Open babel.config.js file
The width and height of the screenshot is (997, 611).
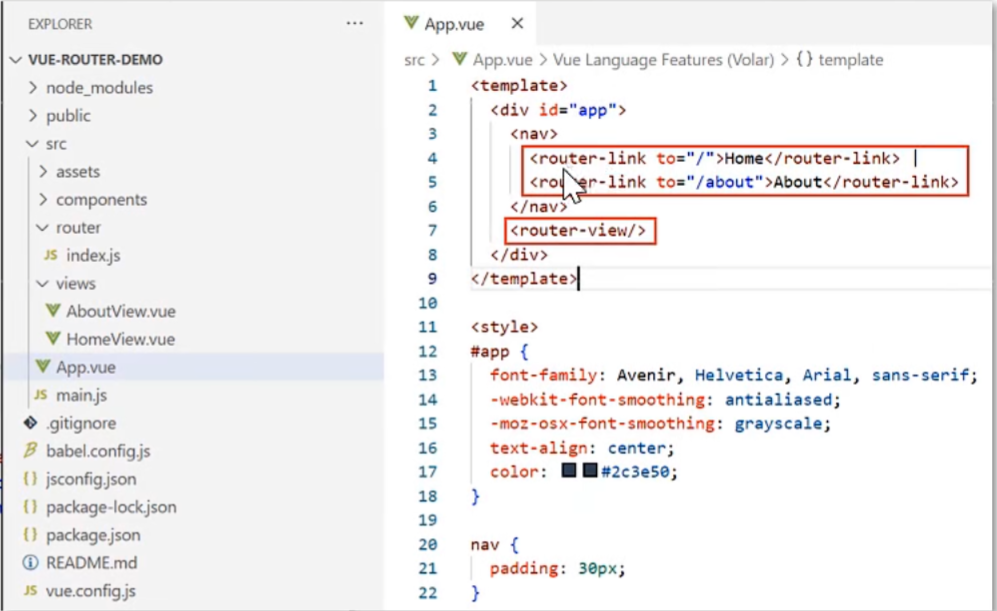[x=99, y=451]
